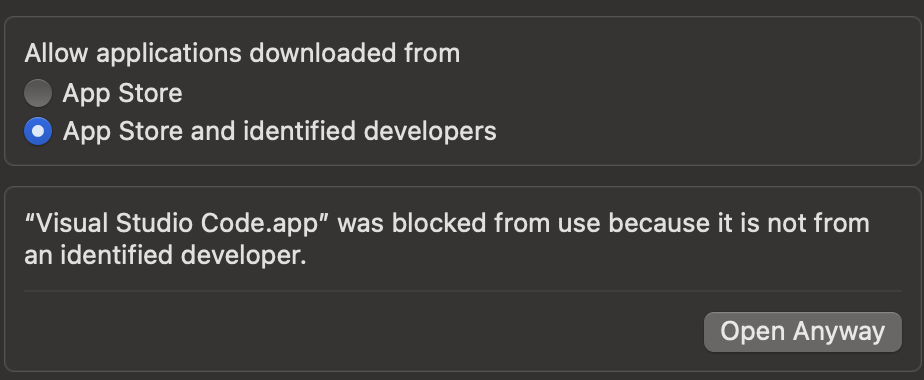Image resolution: width=924 pixels, height=380 pixels.
Task: Click the blue selected radio circle
Action: pyautogui.click(x=38, y=131)
